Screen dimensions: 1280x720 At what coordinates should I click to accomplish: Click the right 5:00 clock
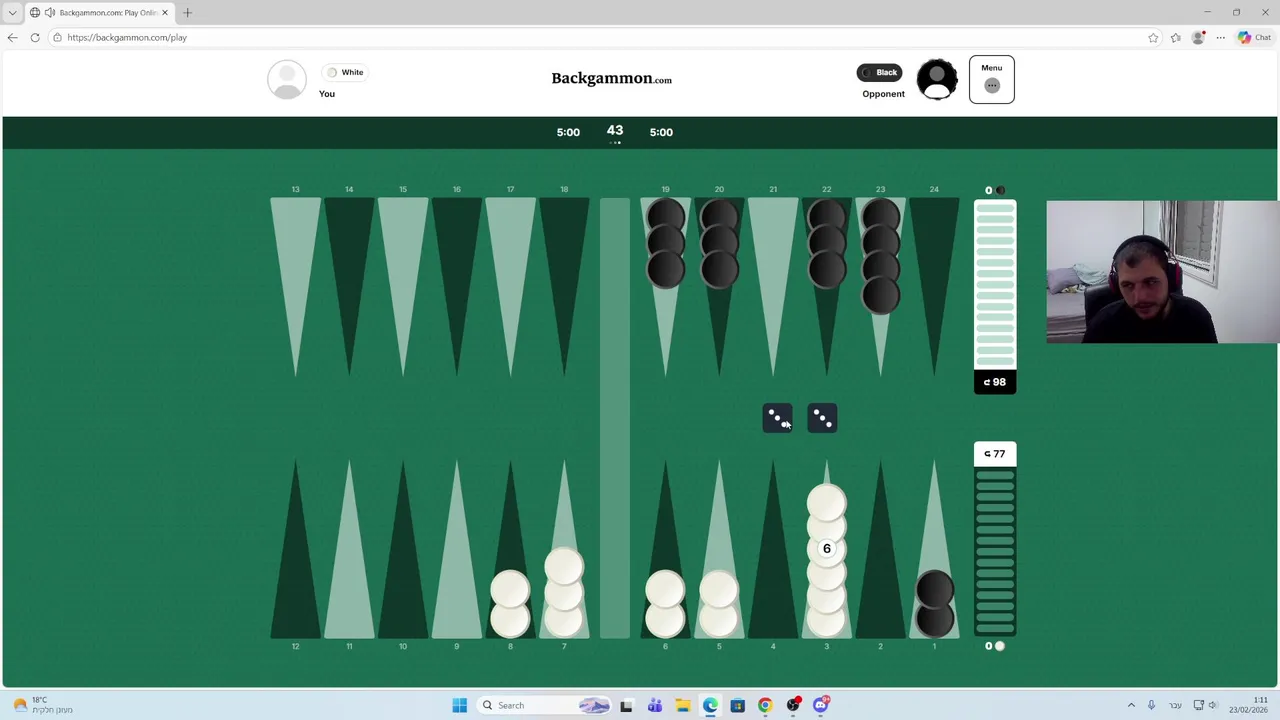(x=661, y=132)
